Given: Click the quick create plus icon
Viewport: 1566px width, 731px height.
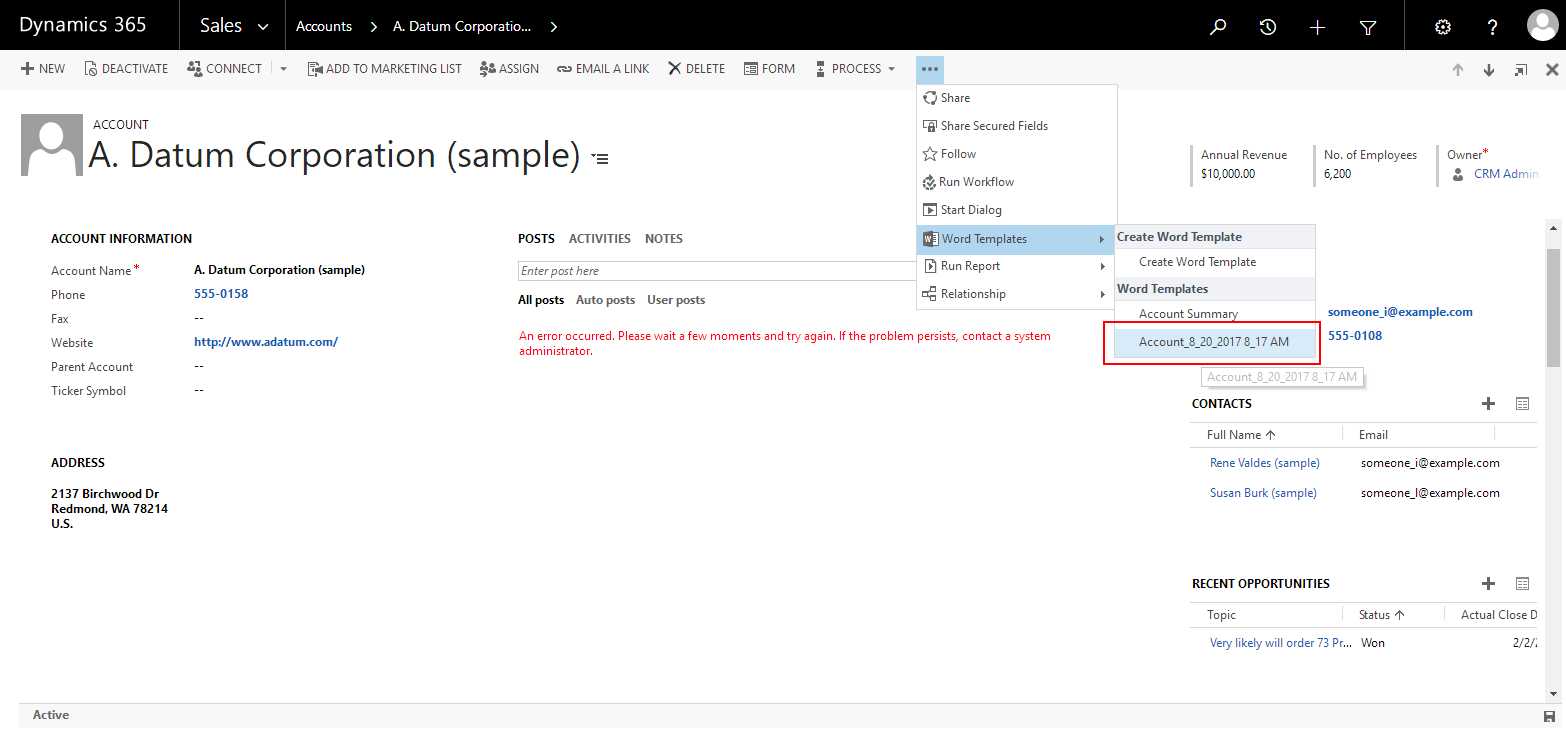Looking at the screenshot, I should [x=1317, y=27].
